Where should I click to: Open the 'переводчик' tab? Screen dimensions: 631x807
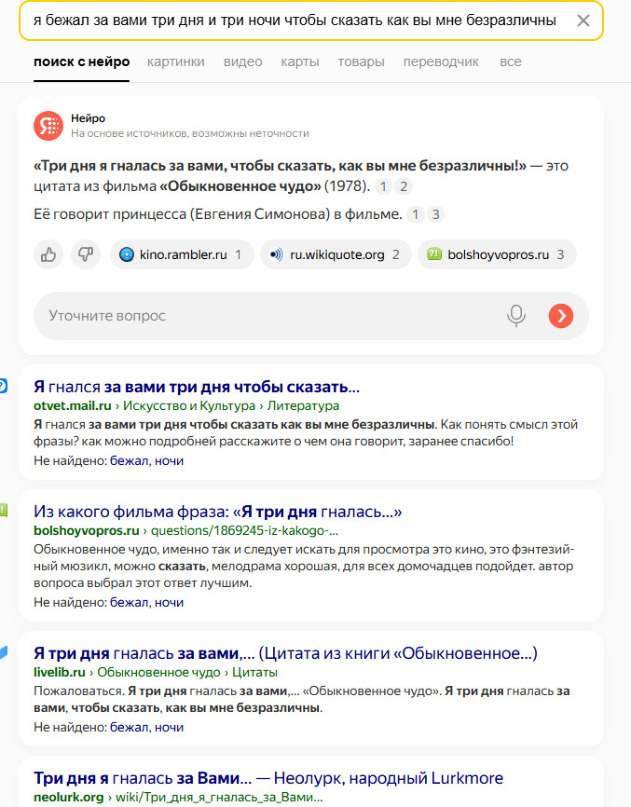click(x=441, y=62)
